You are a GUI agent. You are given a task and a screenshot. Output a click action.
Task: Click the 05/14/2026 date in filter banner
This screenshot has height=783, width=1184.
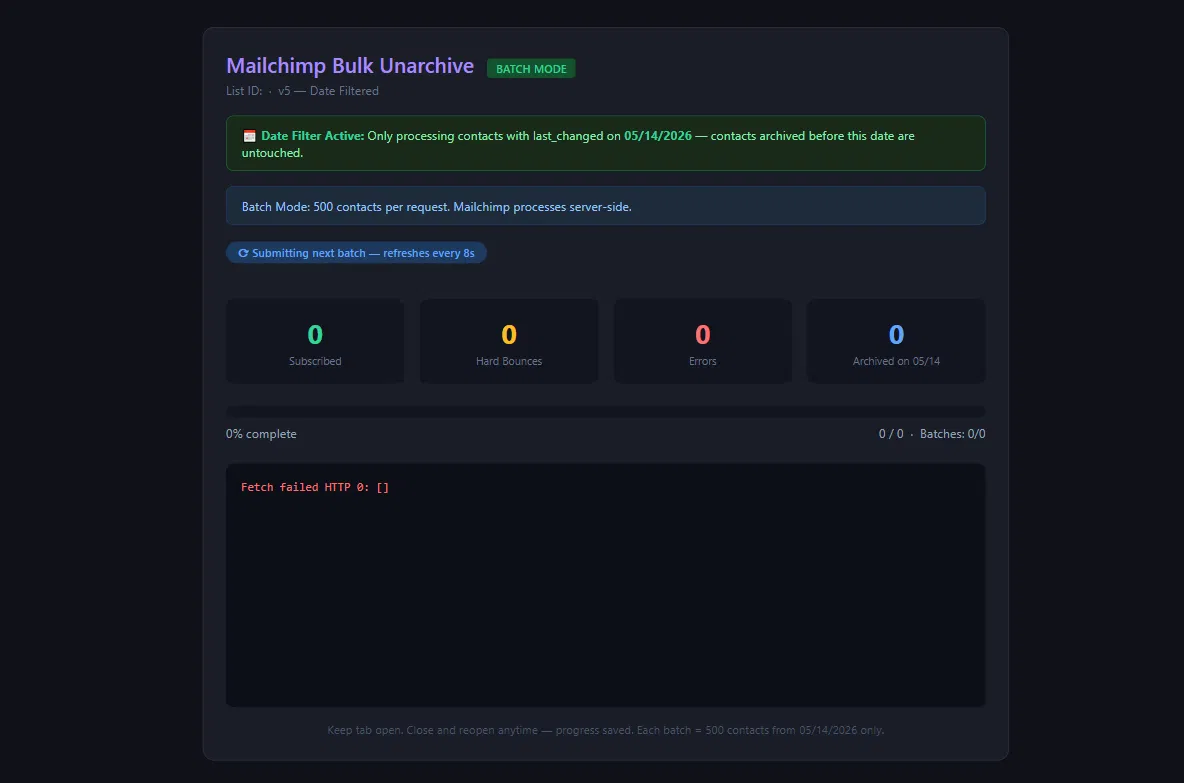click(x=658, y=136)
